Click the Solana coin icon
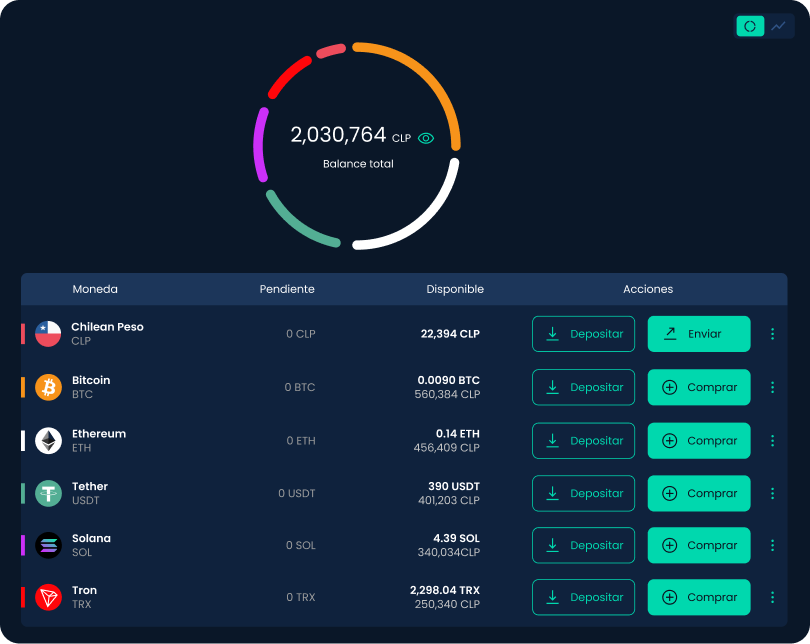 point(47,545)
